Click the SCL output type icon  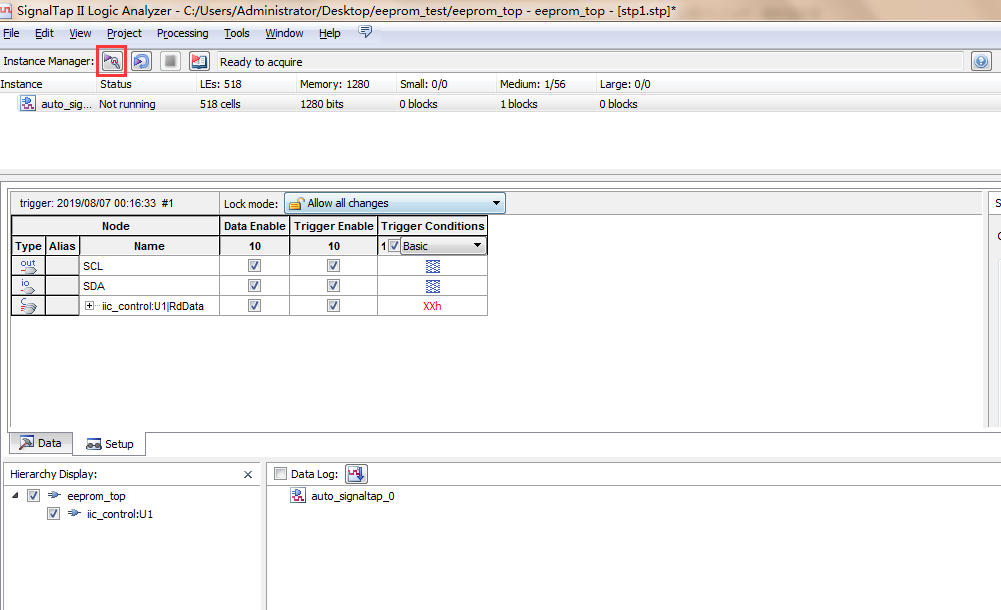pyautogui.click(x=28, y=266)
